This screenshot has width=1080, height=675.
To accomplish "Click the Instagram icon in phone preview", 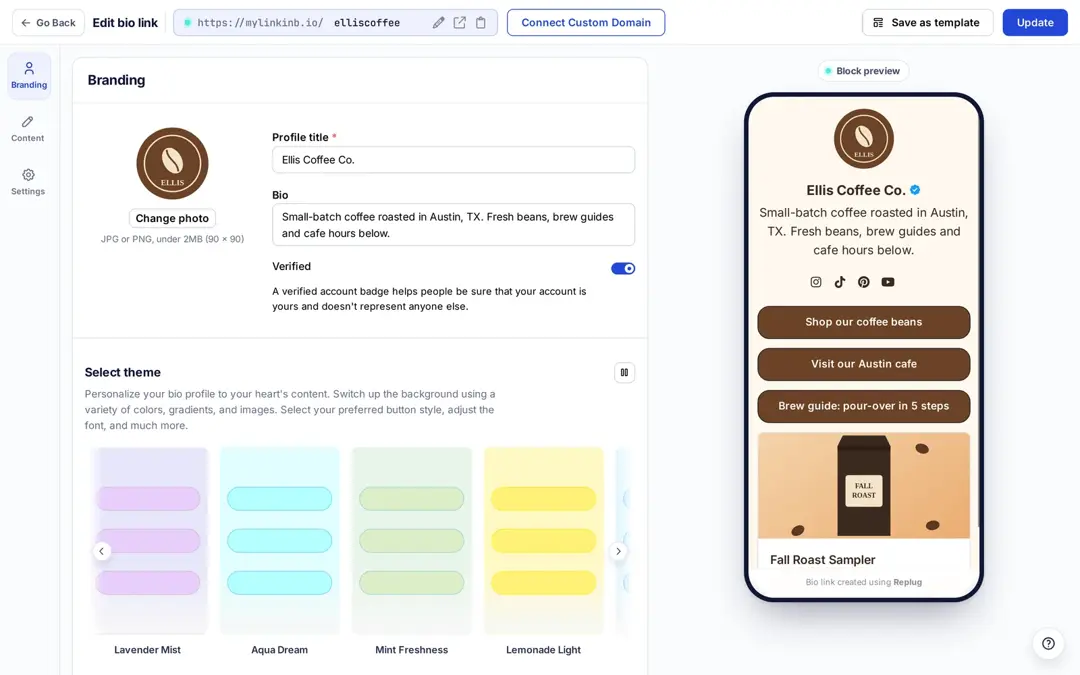I will (x=816, y=282).
